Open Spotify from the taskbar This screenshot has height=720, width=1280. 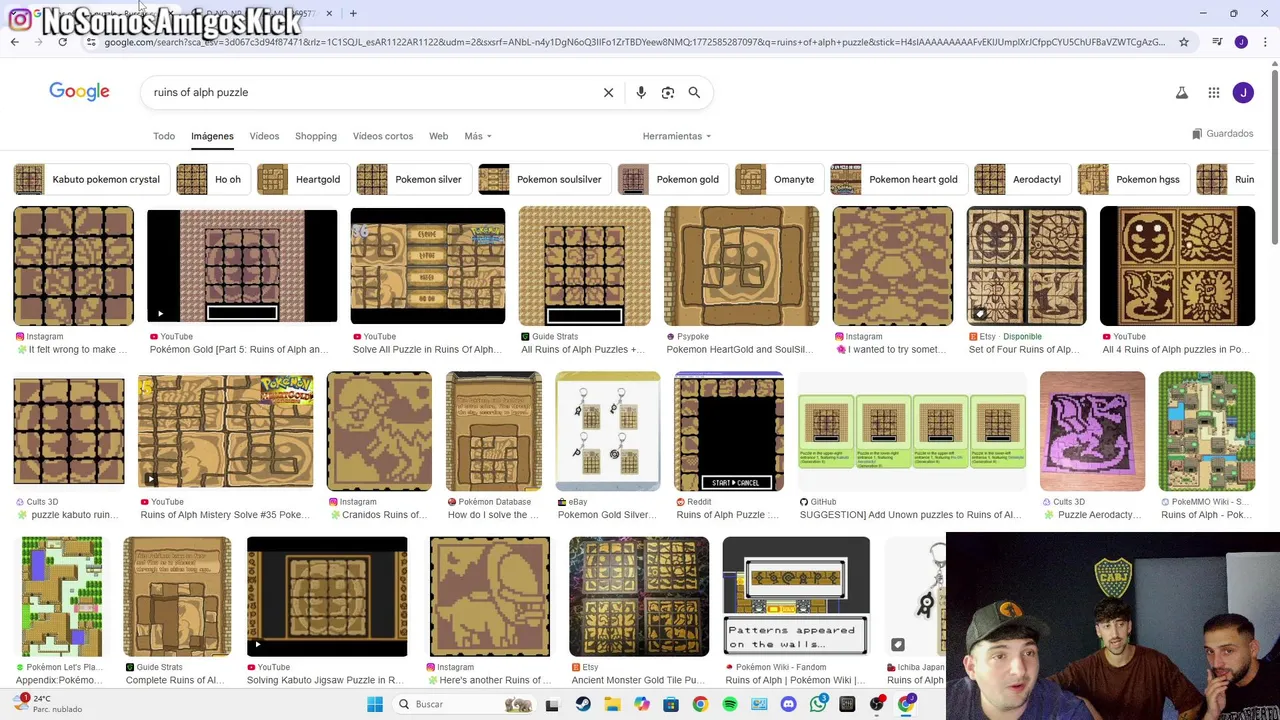[730, 704]
